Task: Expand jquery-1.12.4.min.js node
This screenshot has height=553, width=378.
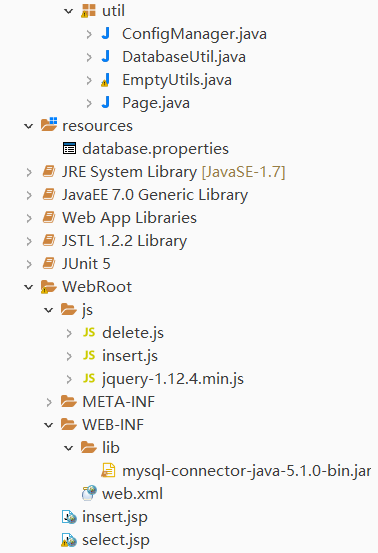Action: click(x=69, y=379)
